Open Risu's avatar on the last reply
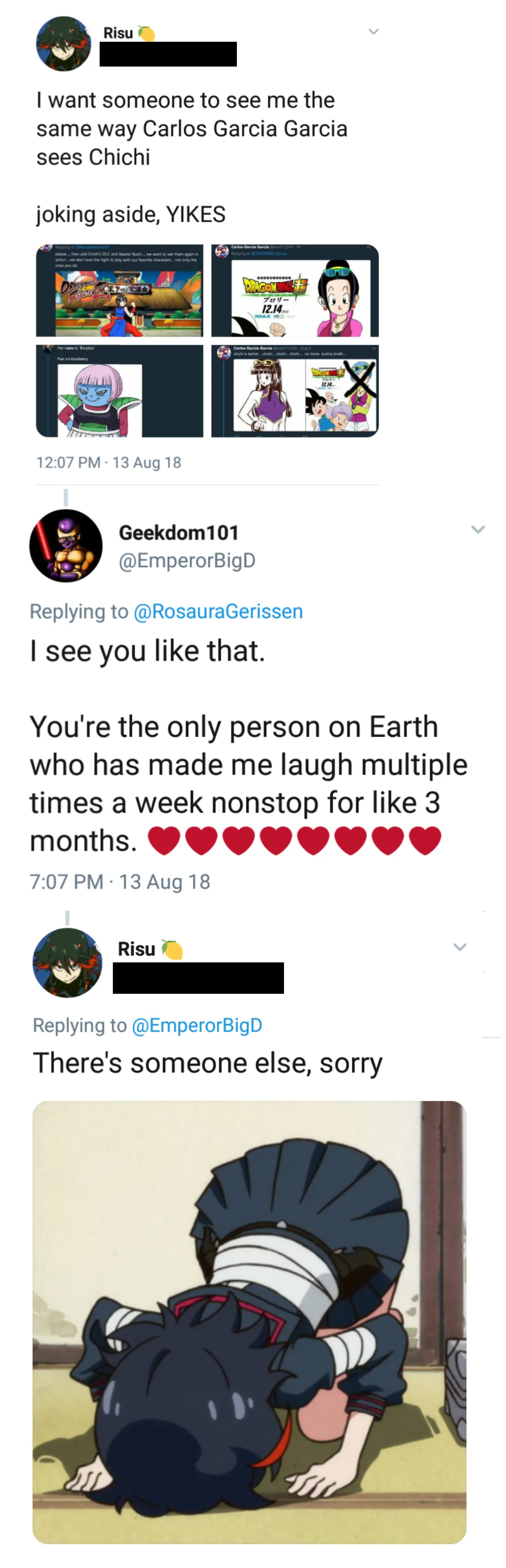Viewport: 506px width, 1568px height. tap(67, 962)
